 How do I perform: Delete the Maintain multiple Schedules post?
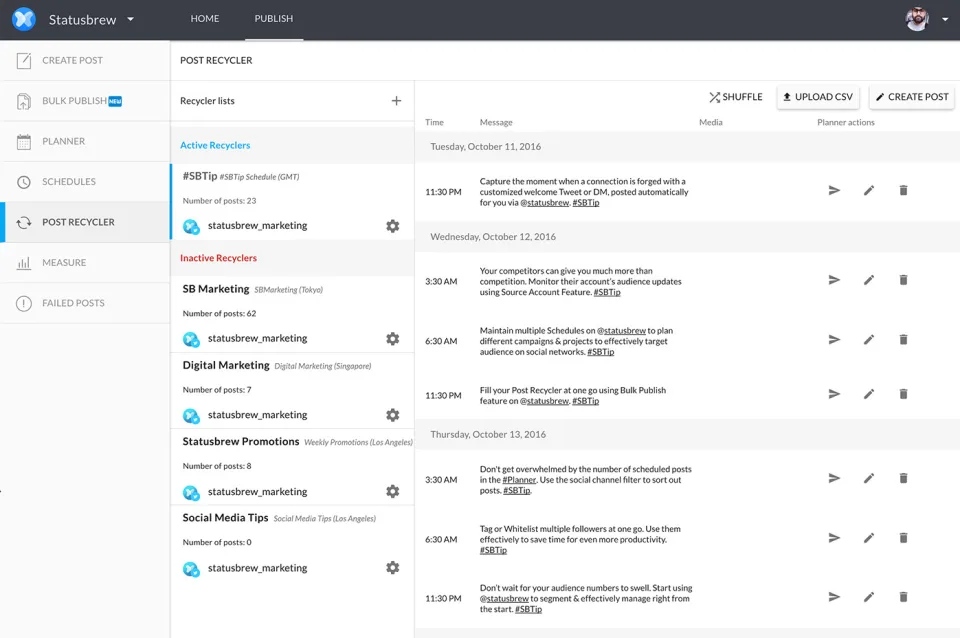tap(903, 339)
